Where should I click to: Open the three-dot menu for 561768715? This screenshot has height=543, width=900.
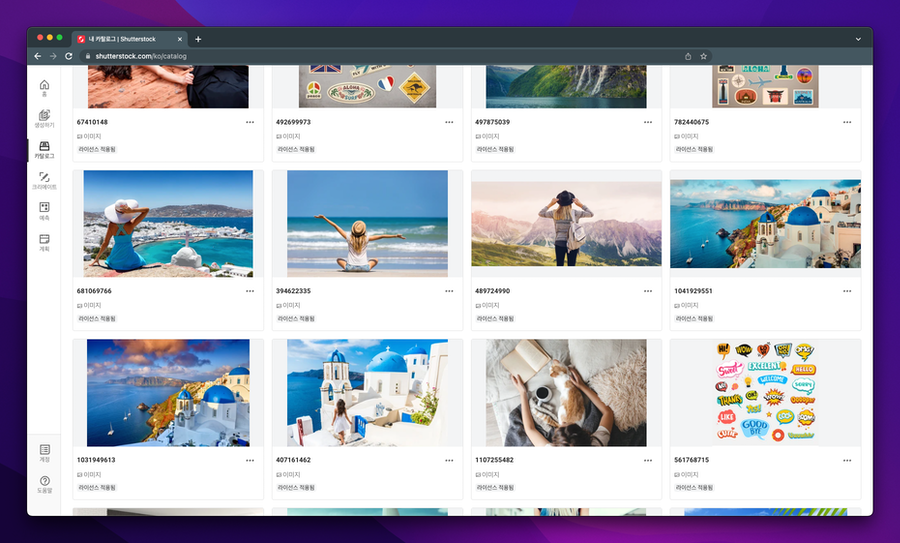coord(847,460)
